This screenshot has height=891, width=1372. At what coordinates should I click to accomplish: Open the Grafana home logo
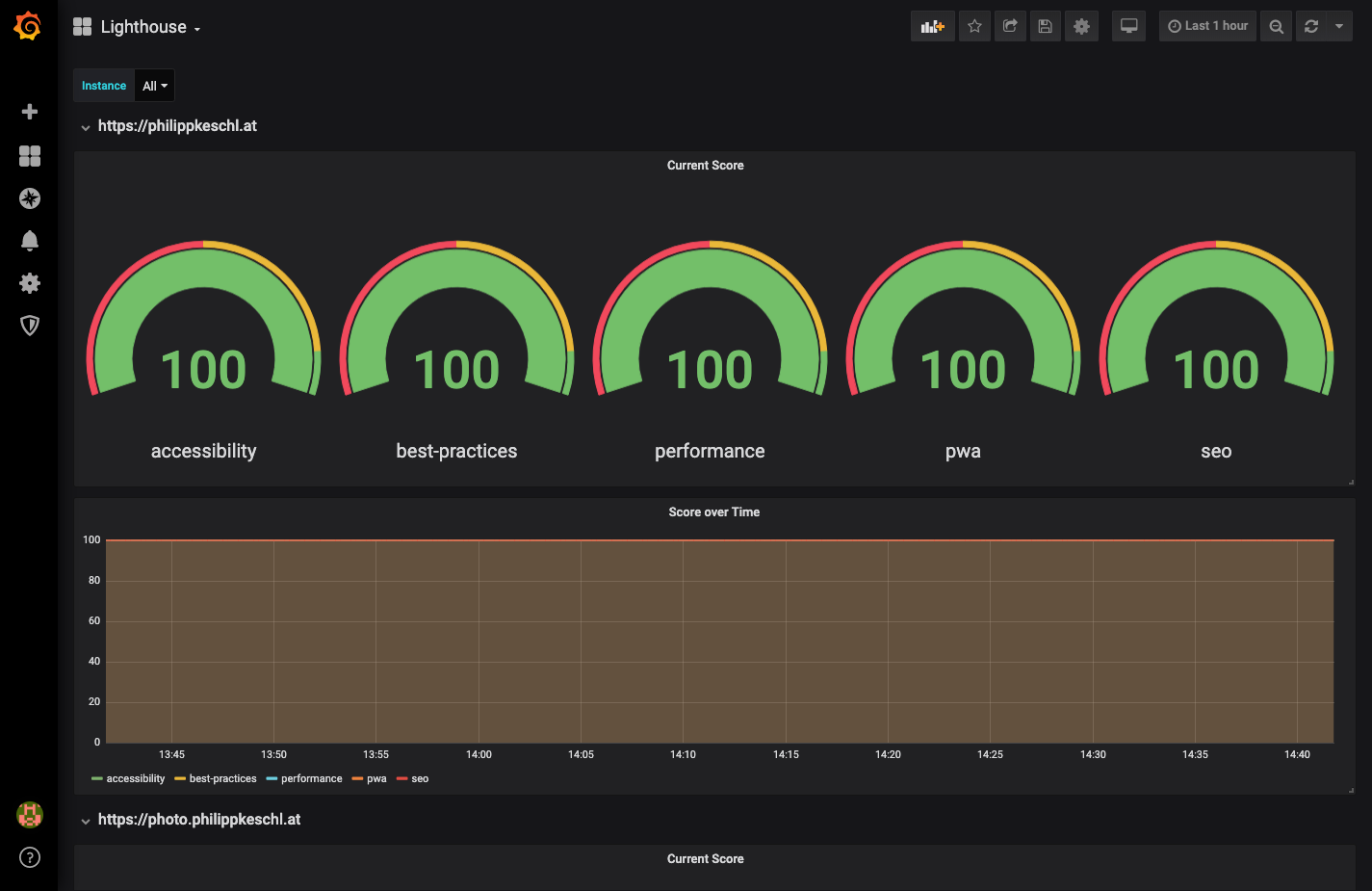click(x=28, y=26)
